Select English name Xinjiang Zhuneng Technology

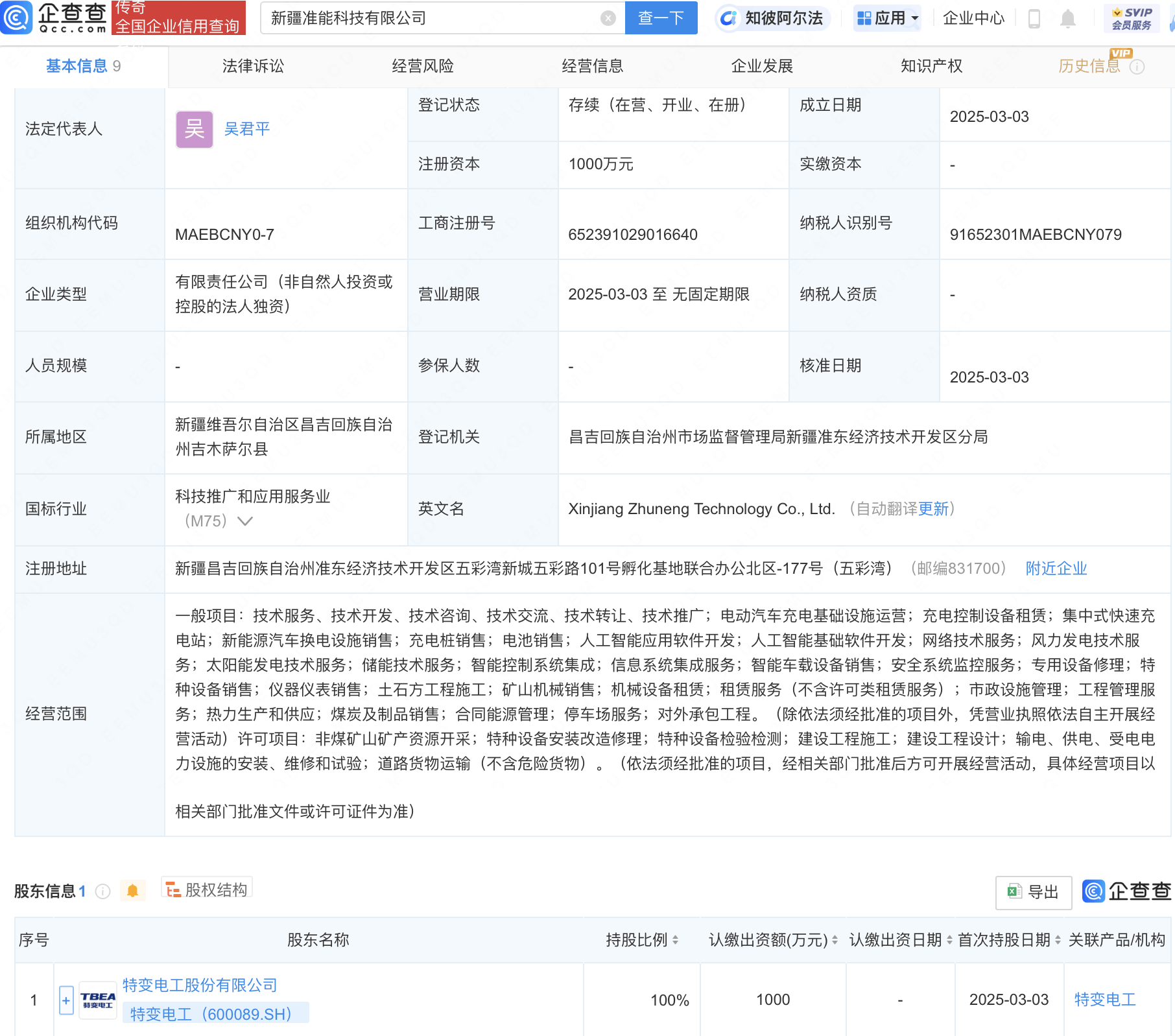point(701,509)
